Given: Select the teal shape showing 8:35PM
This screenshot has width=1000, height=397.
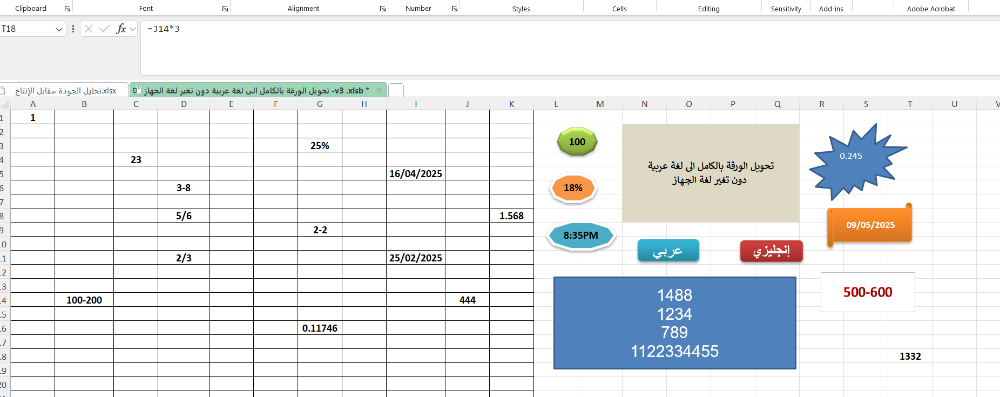Looking at the screenshot, I should tap(580, 236).
